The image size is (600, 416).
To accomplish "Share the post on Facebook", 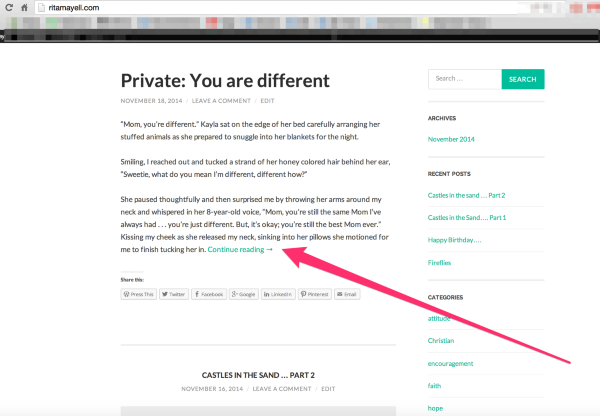I will tap(209, 295).
